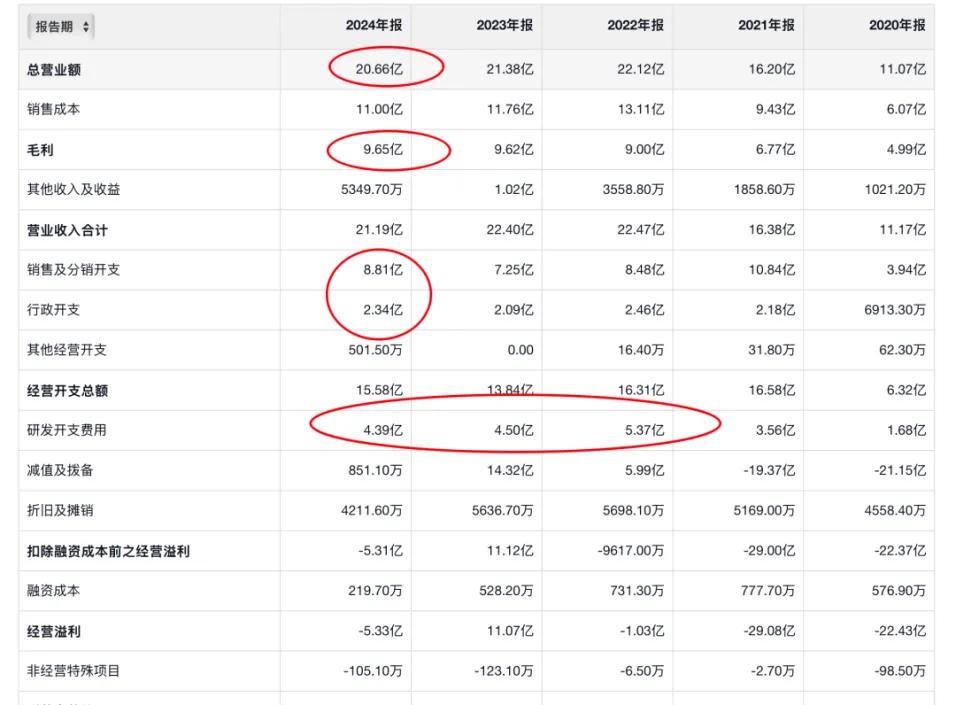Click the 1.68亿 R&D expense value
Image resolution: width=956 pixels, height=705 pixels.
[x=905, y=431]
